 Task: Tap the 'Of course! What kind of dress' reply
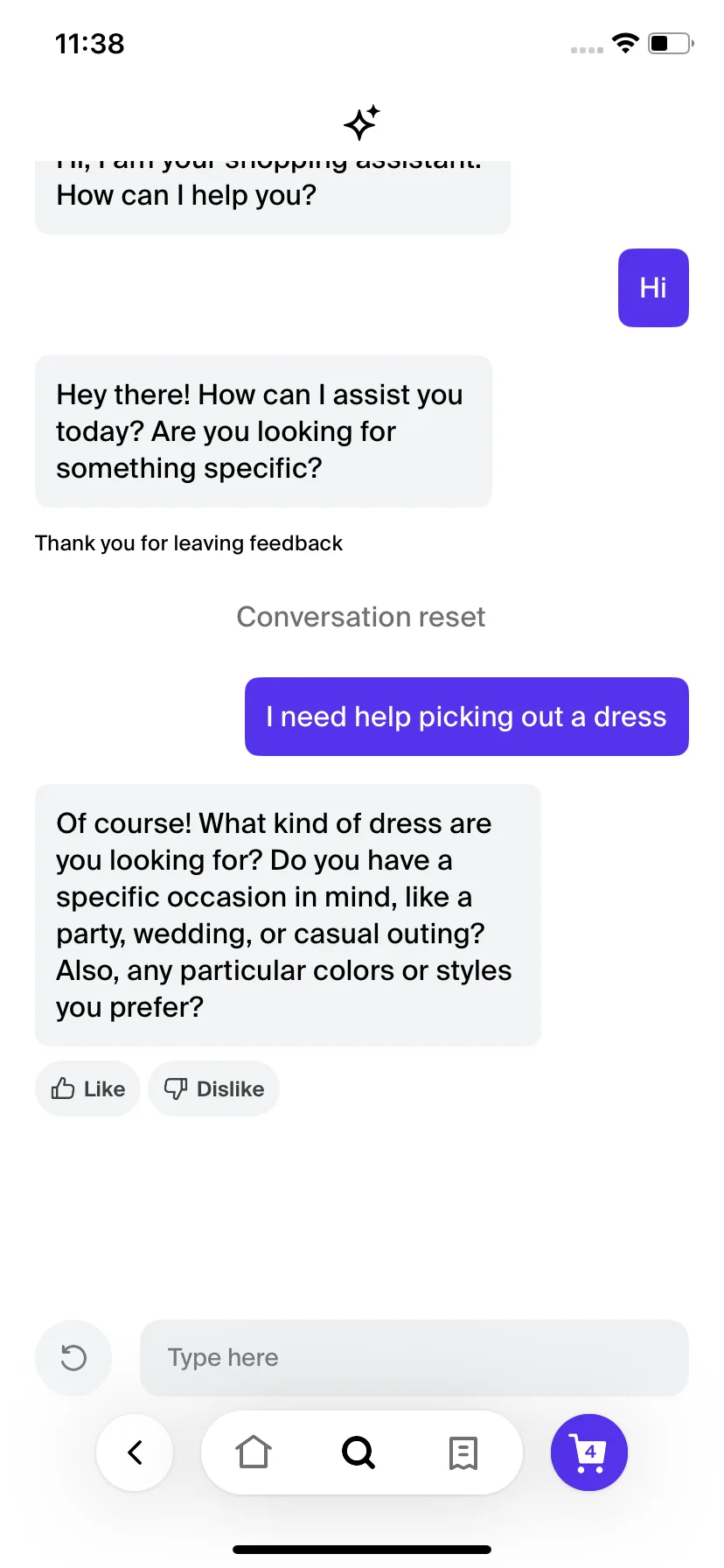(x=288, y=915)
